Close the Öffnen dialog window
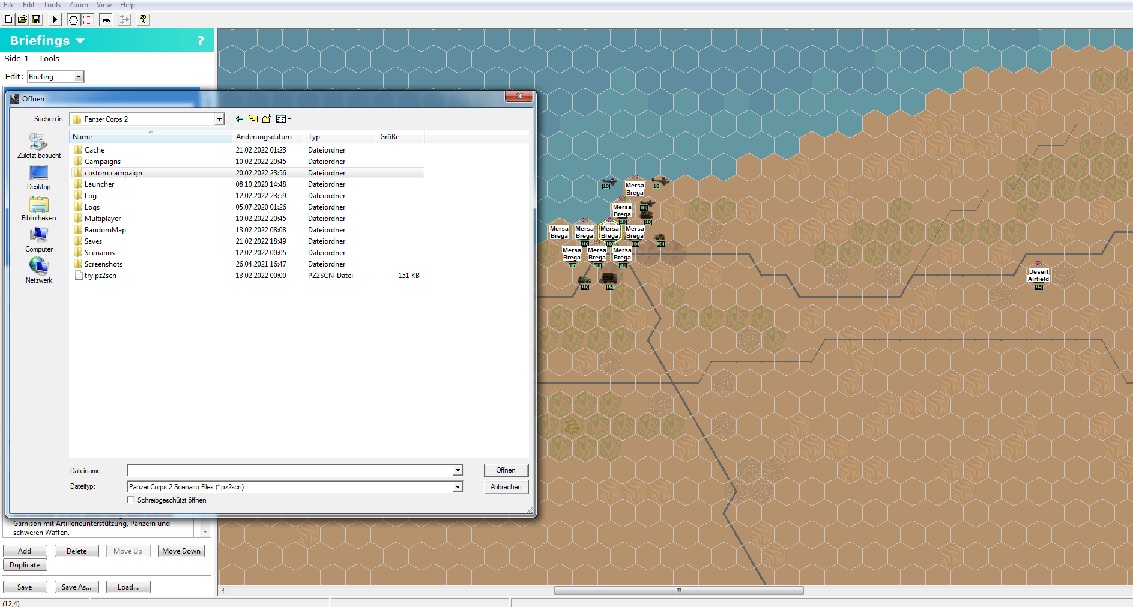This screenshot has width=1133, height=607. point(518,98)
